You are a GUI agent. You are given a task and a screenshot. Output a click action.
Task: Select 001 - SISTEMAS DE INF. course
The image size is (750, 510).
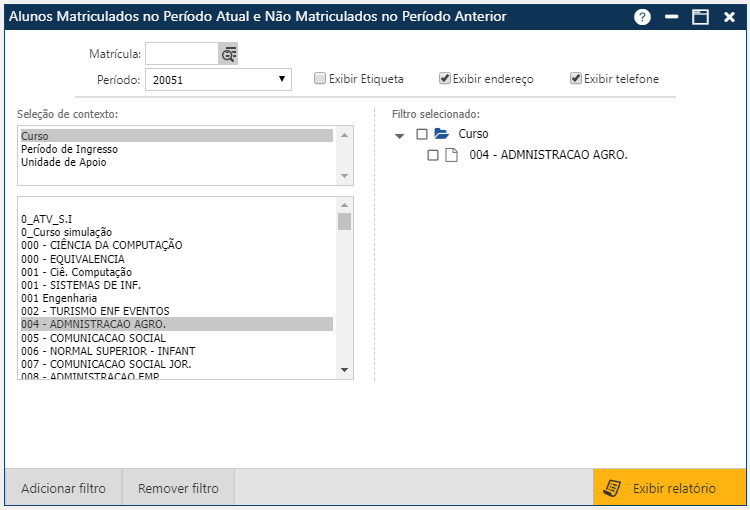176,285
